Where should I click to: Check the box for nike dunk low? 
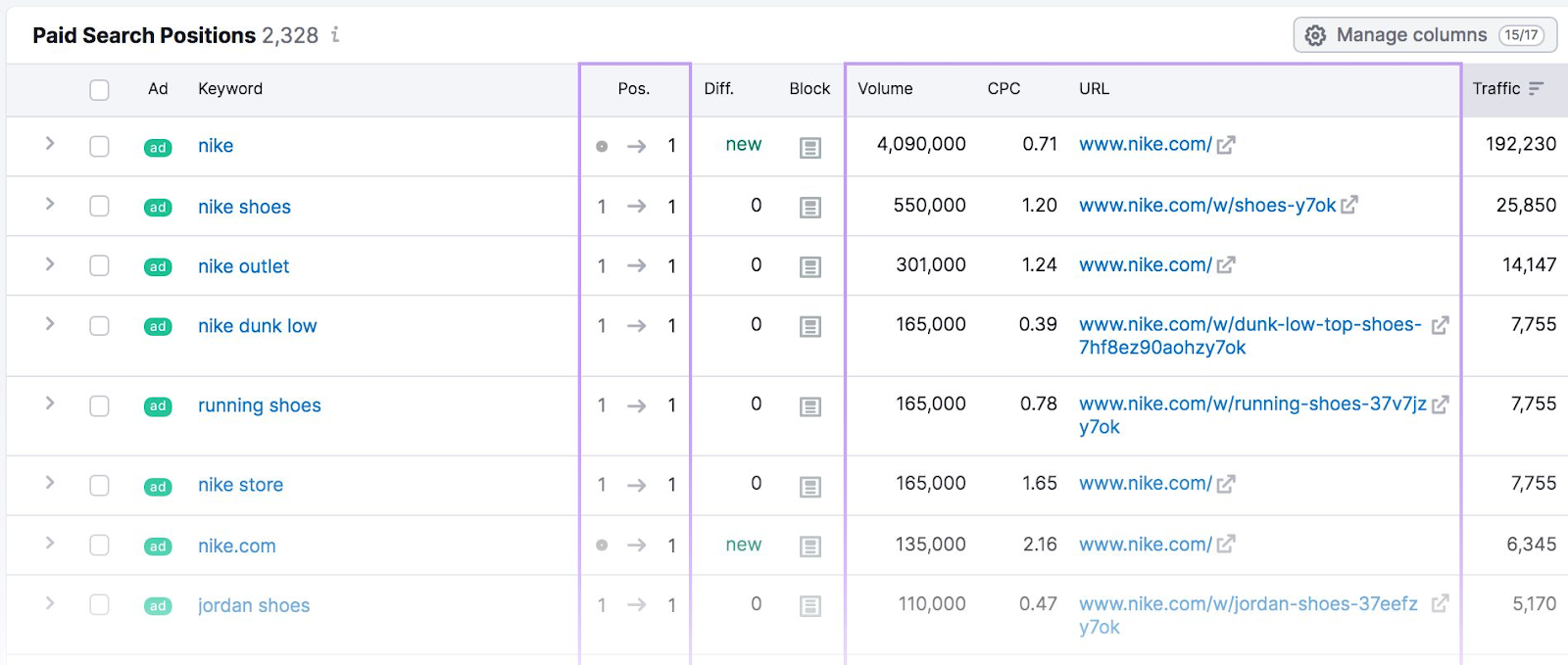click(x=99, y=326)
